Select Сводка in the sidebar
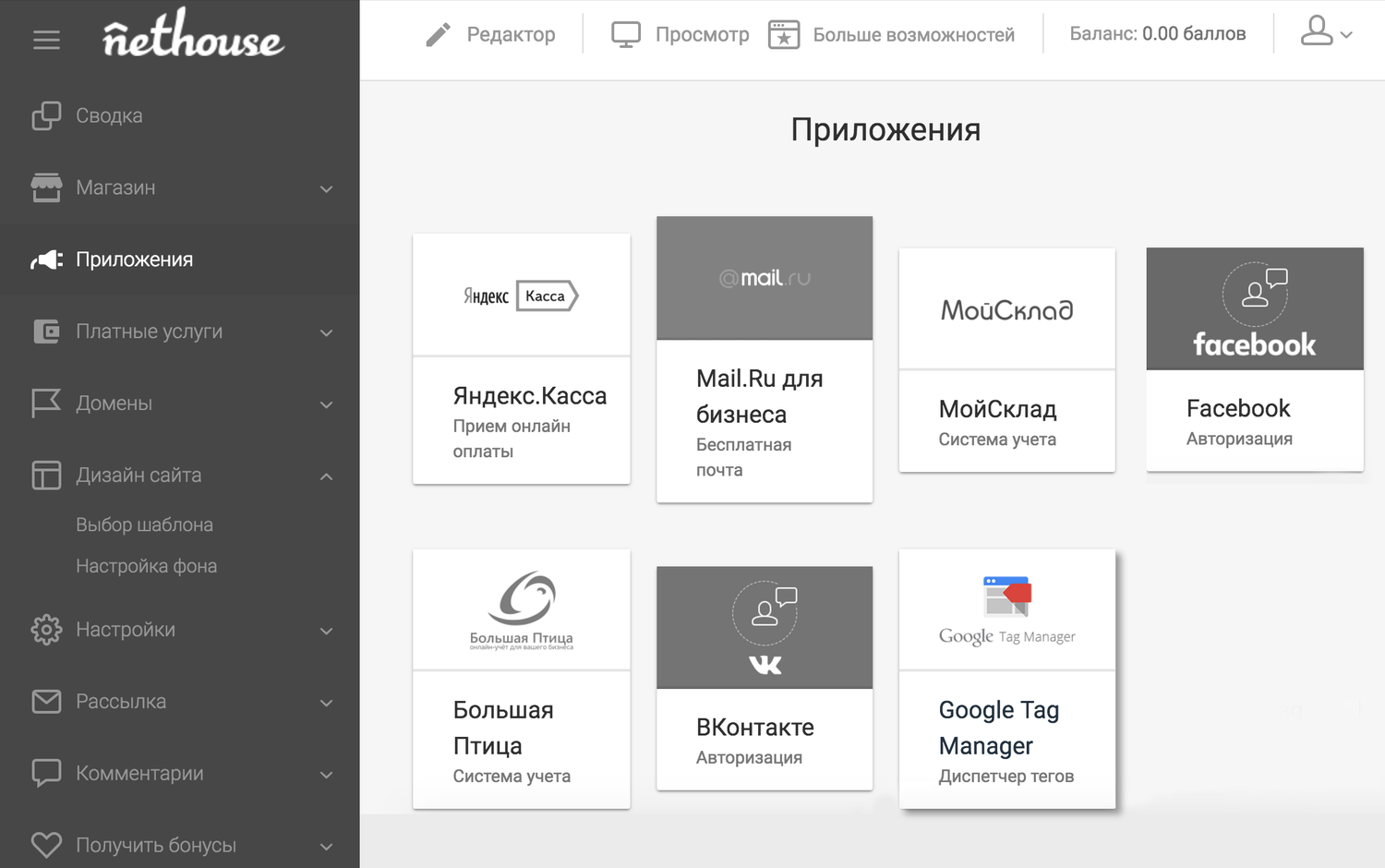The width and height of the screenshot is (1385, 868). coord(109,115)
